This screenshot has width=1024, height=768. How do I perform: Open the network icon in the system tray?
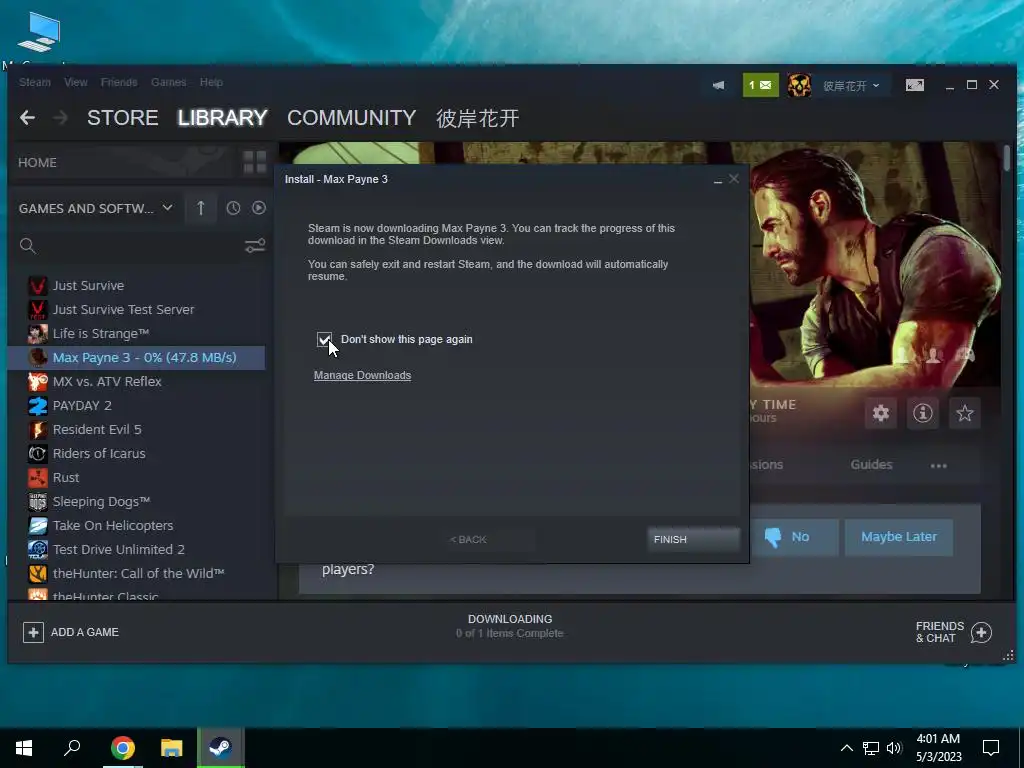coord(870,748)
